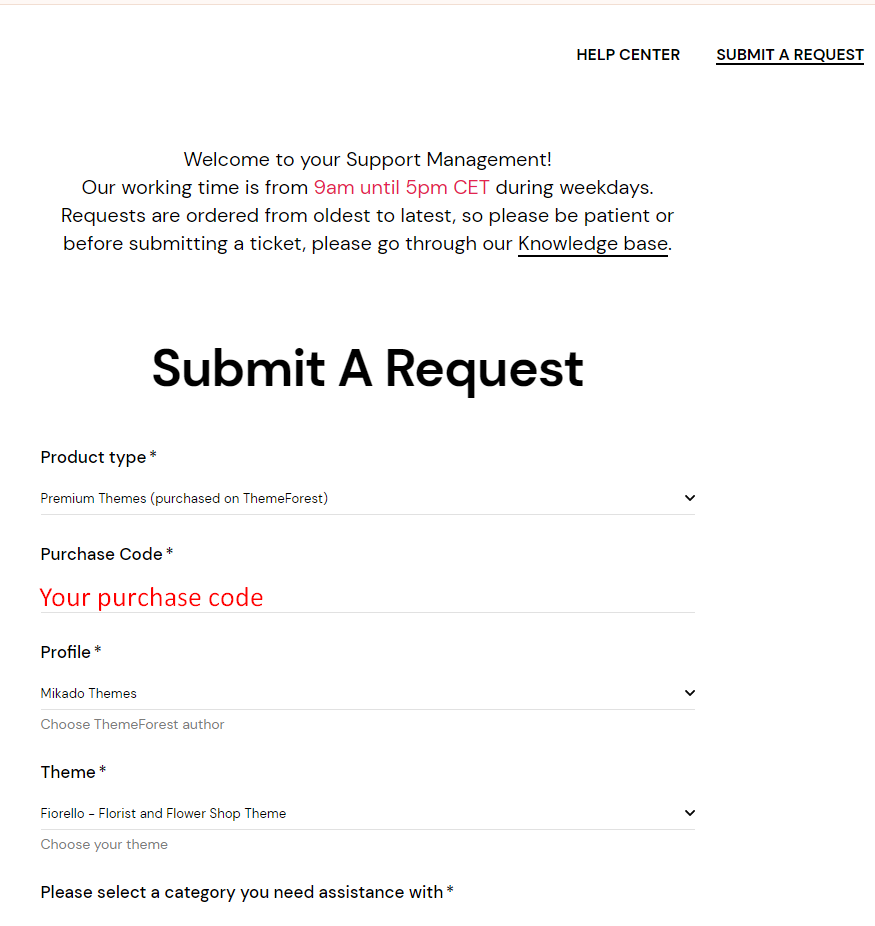Click the Choose your theme hint text

(x=104, y=845)
